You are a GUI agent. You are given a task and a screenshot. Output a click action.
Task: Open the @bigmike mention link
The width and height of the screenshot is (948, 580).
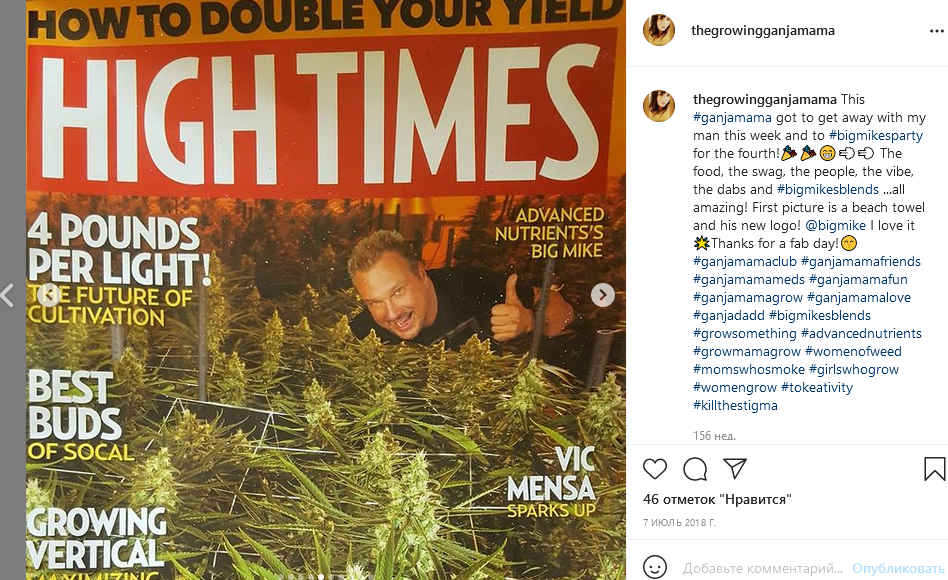pos(835,226)
